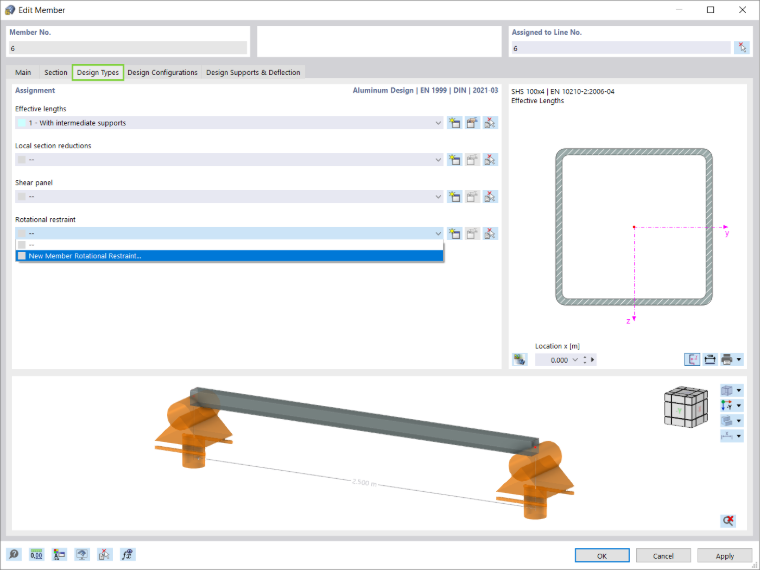Viewport: 760px width, 570px height.
Task: Click the display monitor settings icon
Action: click(82, 554)
